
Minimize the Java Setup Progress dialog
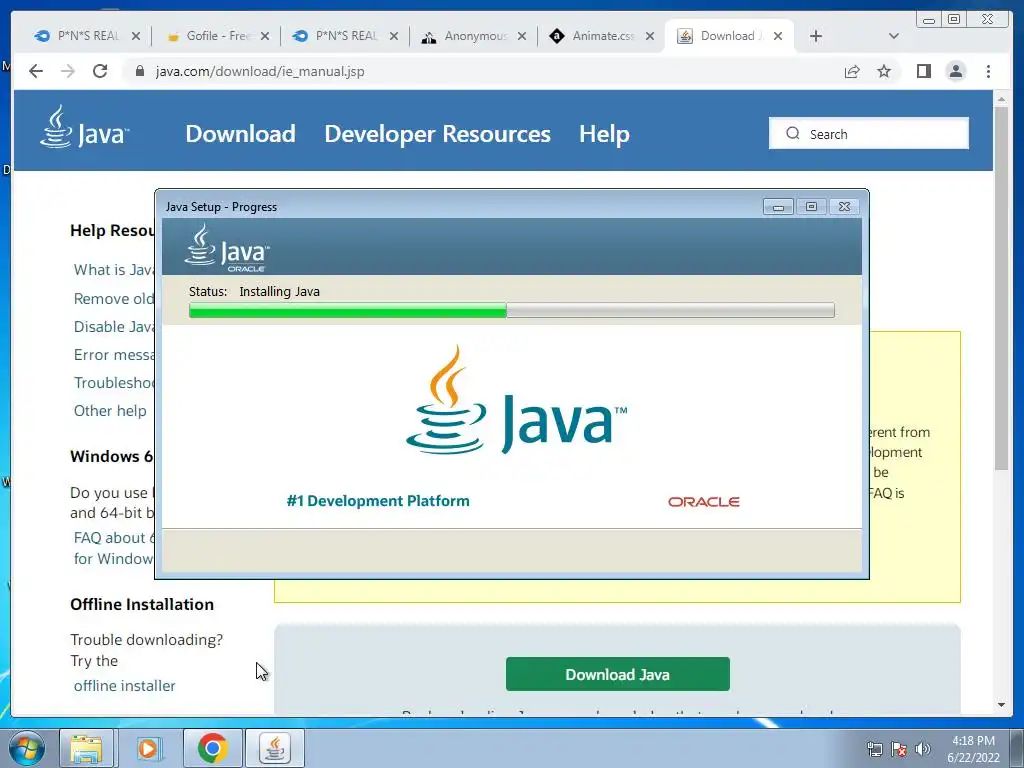pyautogui.click(x=778, y=206)
